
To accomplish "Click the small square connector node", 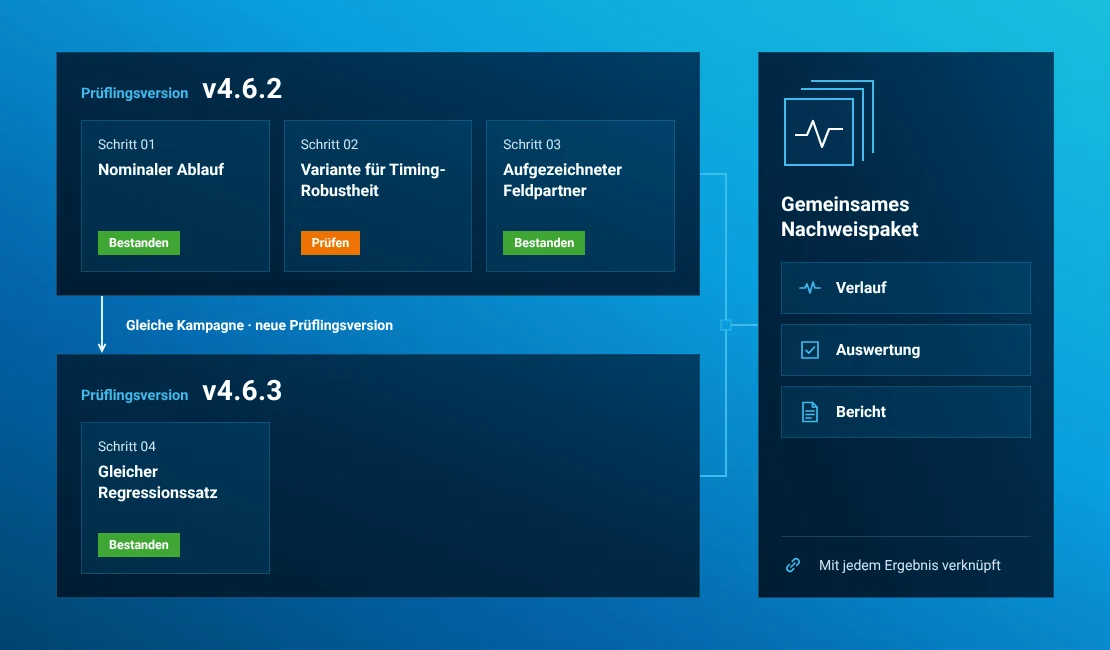I will tap(726, 325).
